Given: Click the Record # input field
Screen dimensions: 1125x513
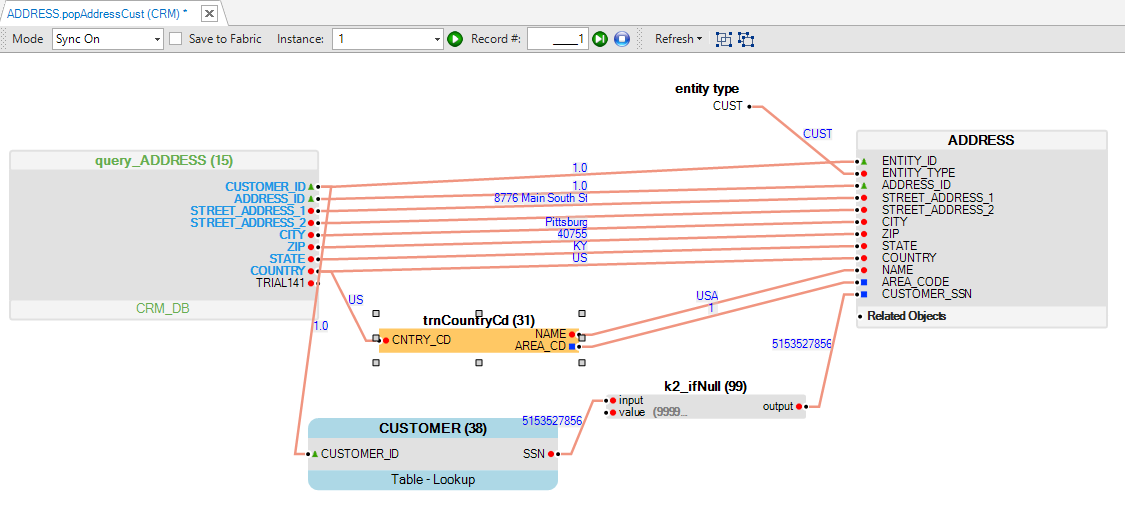Looking at the screenshot, I should (557, 39).
